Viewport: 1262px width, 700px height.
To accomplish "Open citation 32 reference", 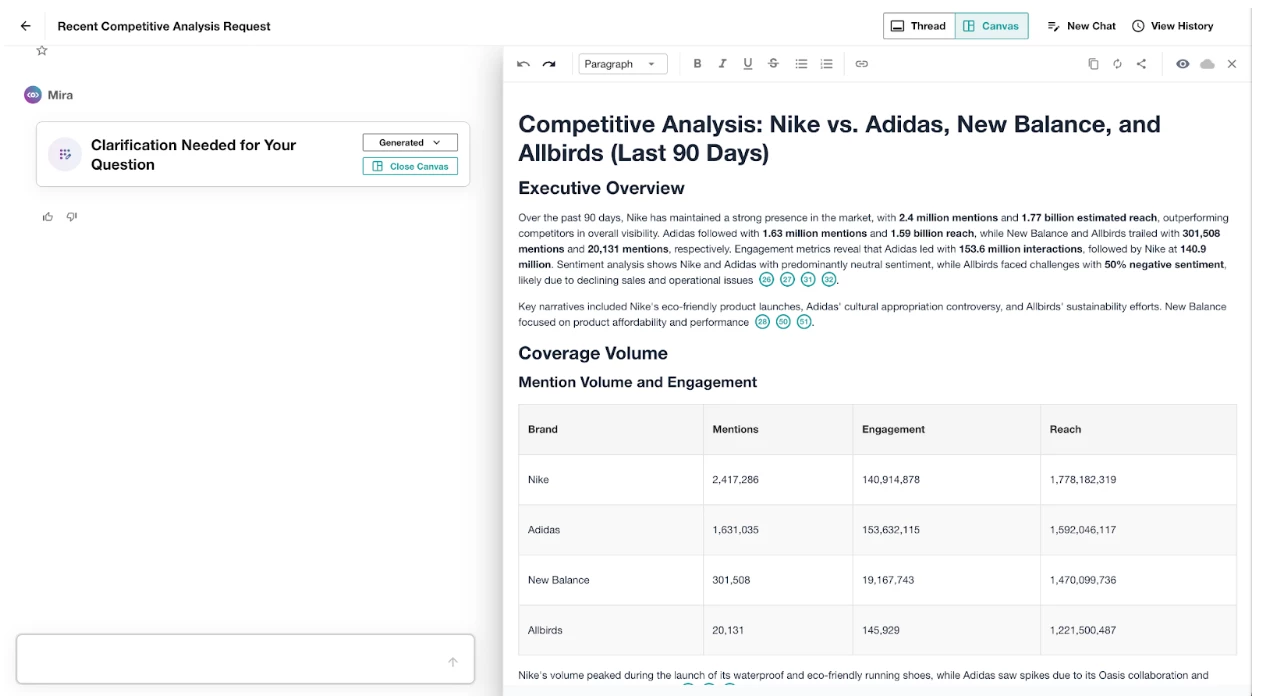I will pos(829,280).
